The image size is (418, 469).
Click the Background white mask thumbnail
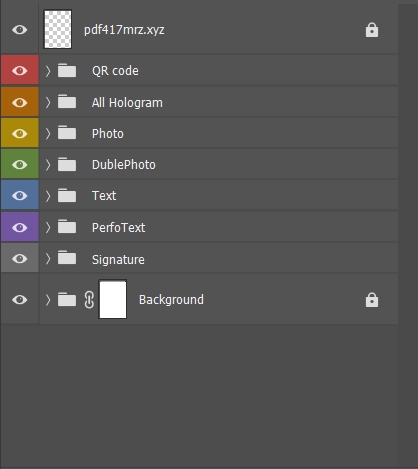(113, 299)
